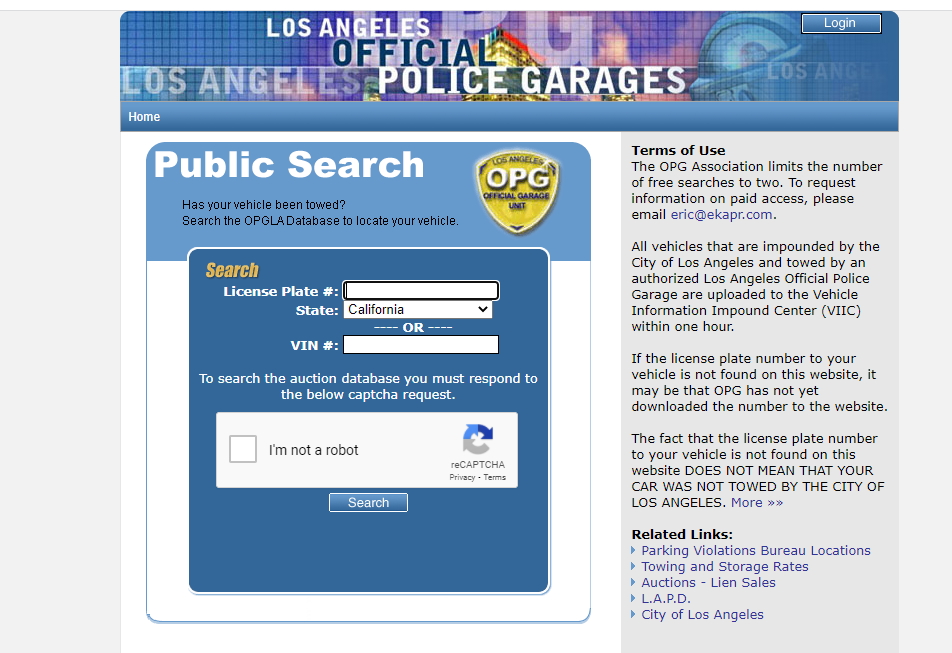Viewport: 952px width, 653px height.
Task: Open the State dropdown showing California
Action: pos(418,310)
